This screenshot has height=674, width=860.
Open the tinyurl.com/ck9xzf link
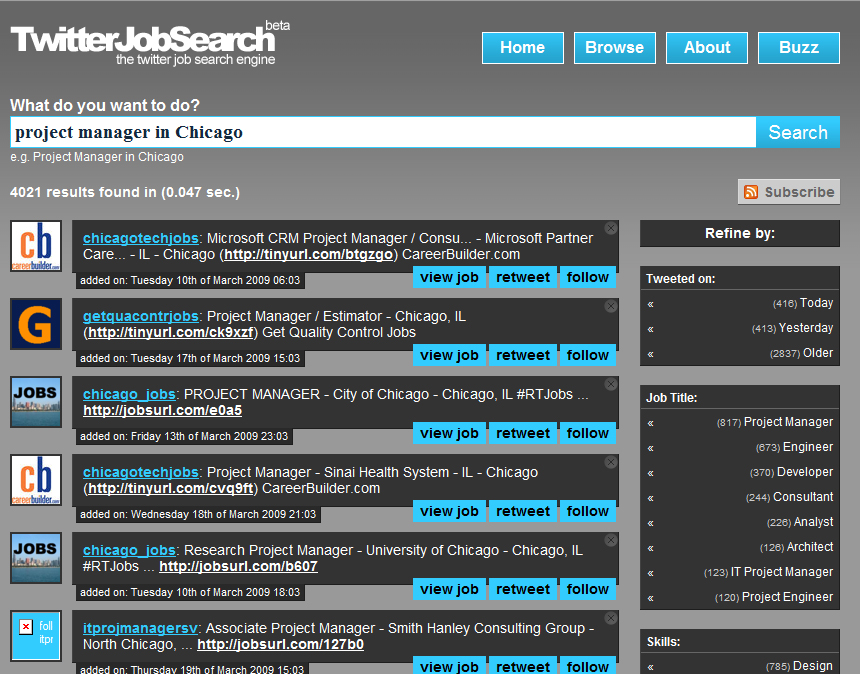(171, 332)
